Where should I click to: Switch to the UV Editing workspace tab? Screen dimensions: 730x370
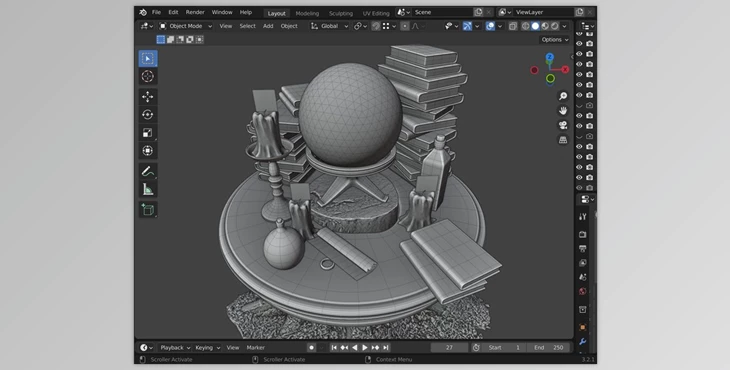coord(376,13)
